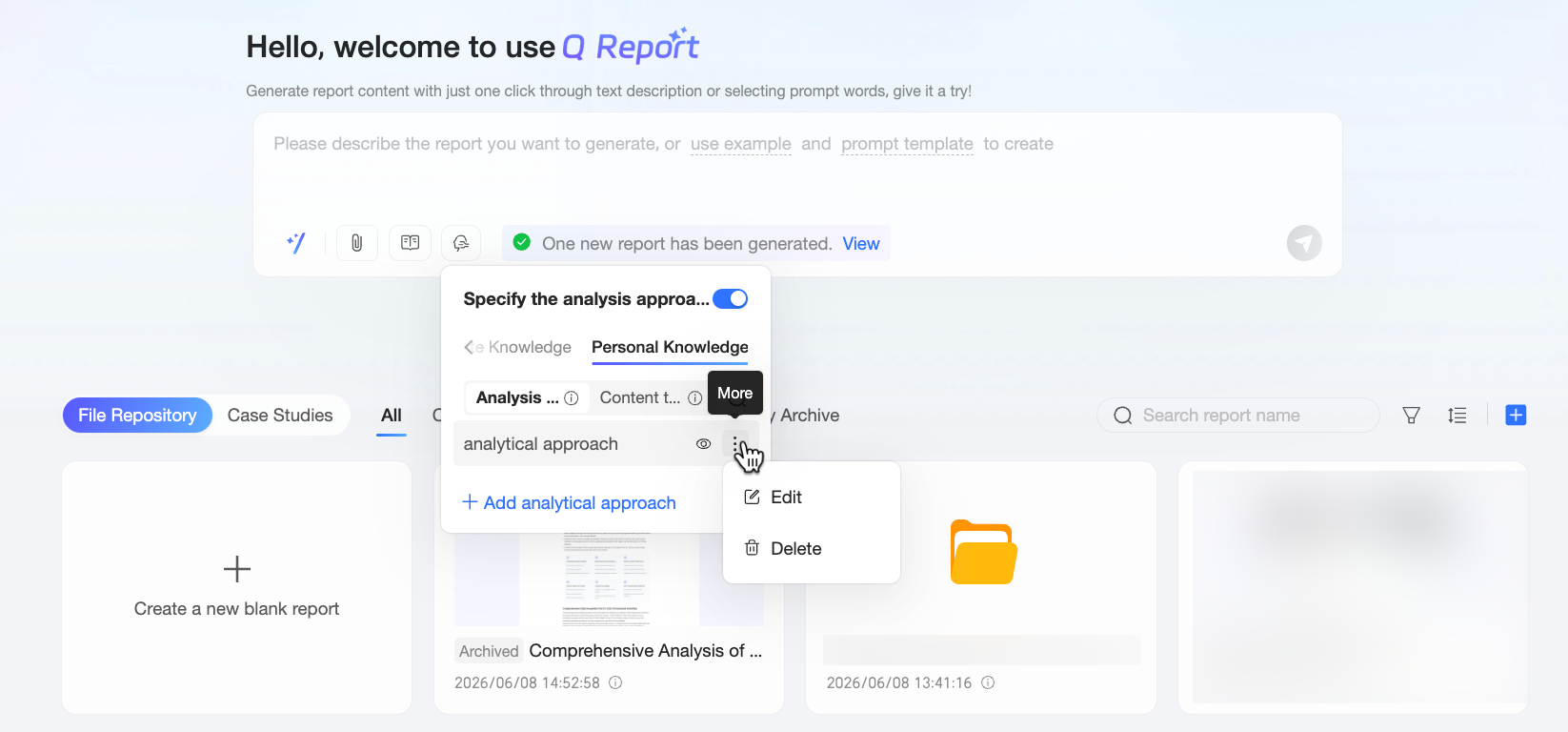
Task: Switch to Personal Knowledge tab
Action: tap(670, 347)
